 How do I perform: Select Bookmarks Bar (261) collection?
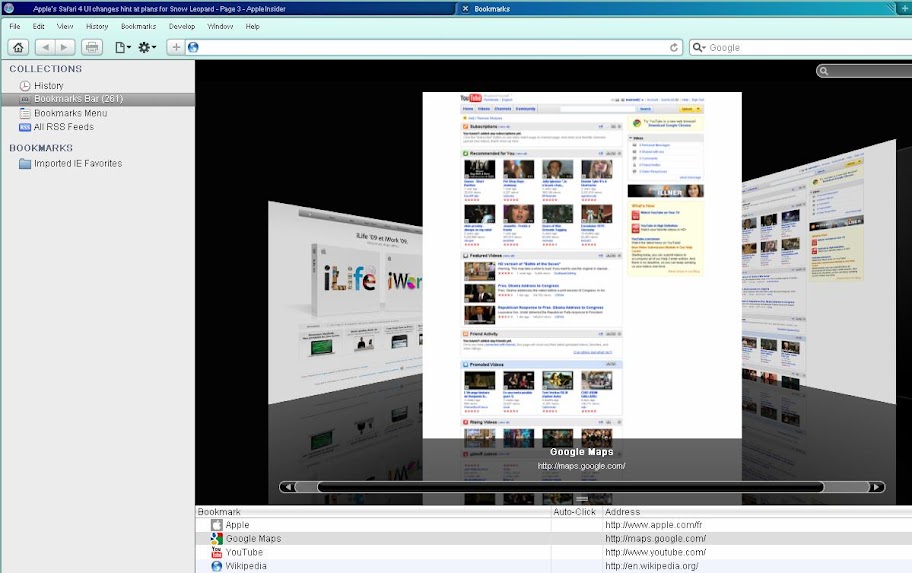[x=98, y=99]
